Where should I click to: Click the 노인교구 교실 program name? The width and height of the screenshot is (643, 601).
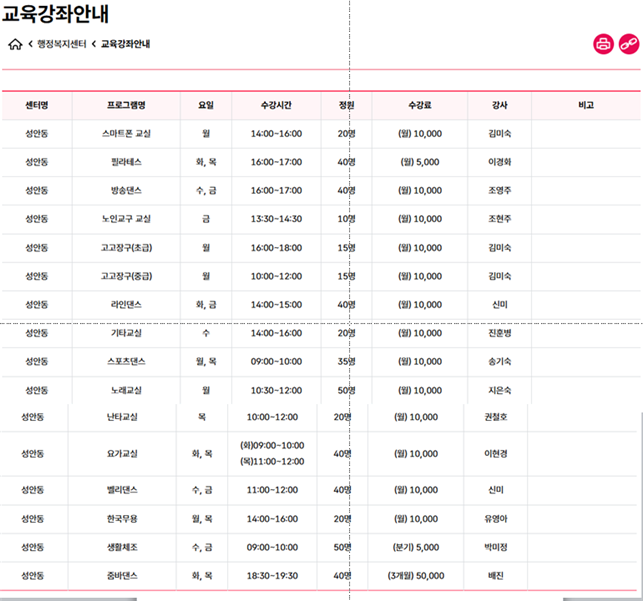point(126,219)
